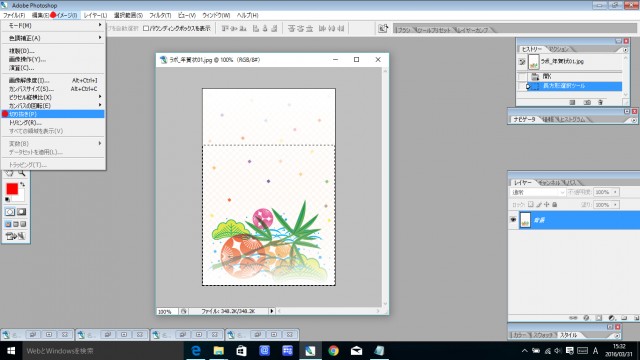
Task: Click the red foreground color swatch
Action: (x=12, y=189)
